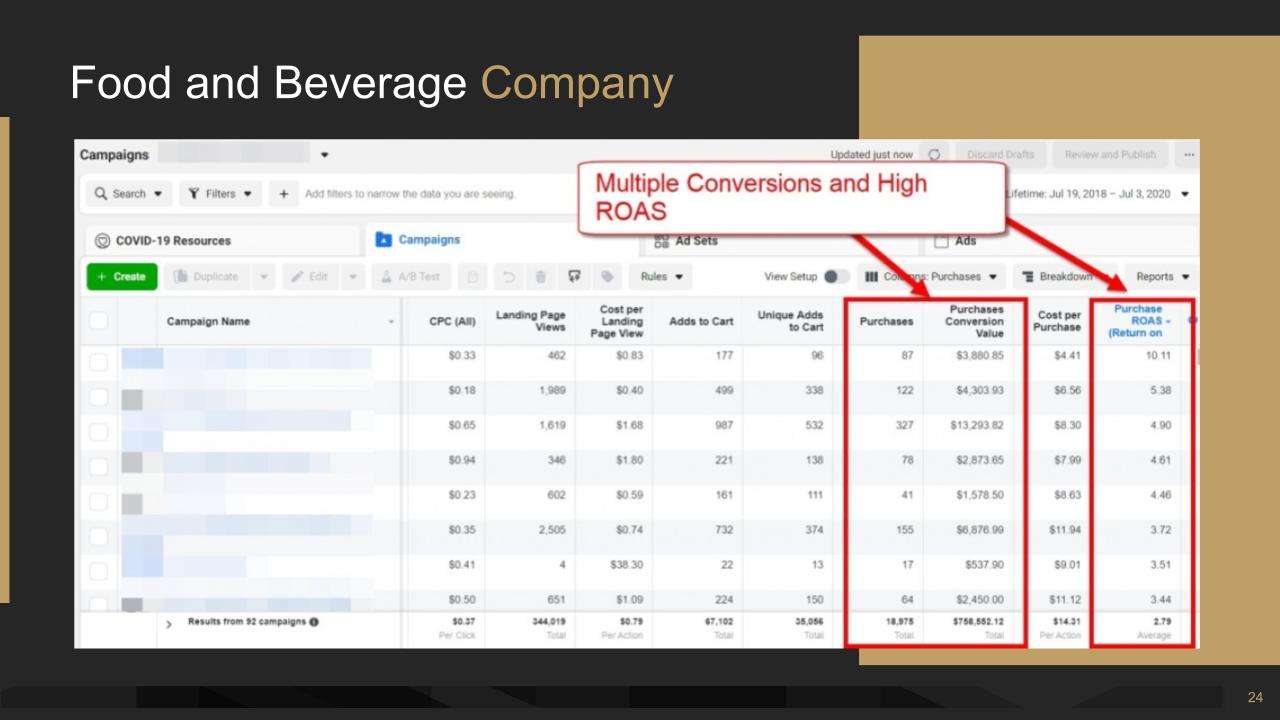Screen dimensions: 1280x720
Task: Open the Filters dropdown
Action: [x=221, y=193]
